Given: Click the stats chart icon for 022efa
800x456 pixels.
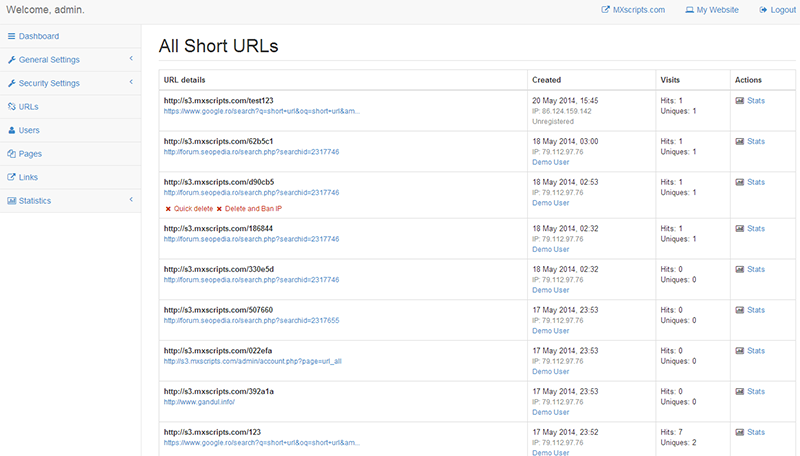Looking at the screenshot, I should click(739, 351).
